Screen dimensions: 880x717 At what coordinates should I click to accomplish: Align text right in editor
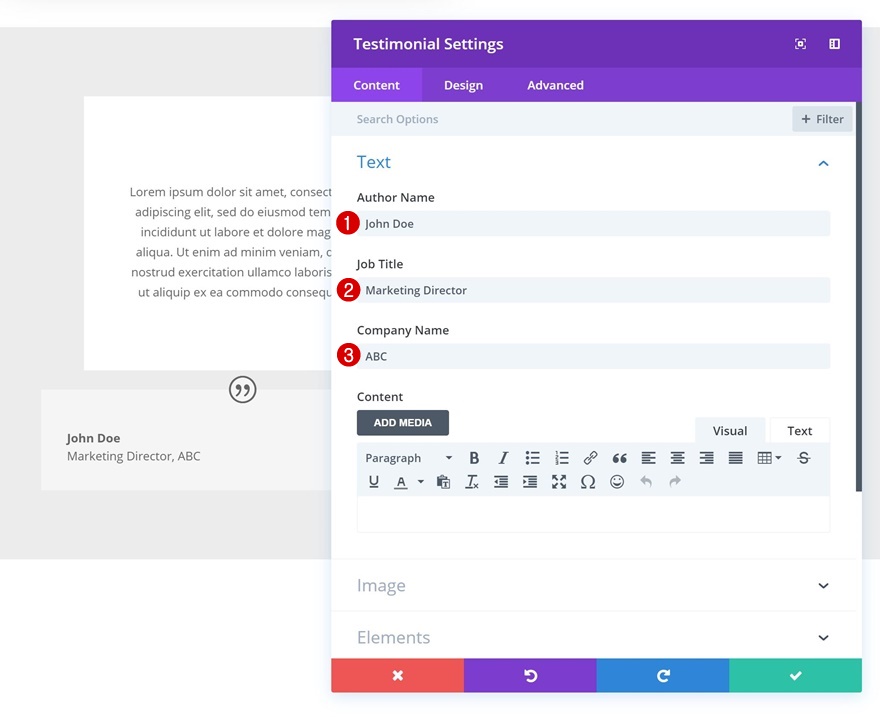[x=707, y=458]
